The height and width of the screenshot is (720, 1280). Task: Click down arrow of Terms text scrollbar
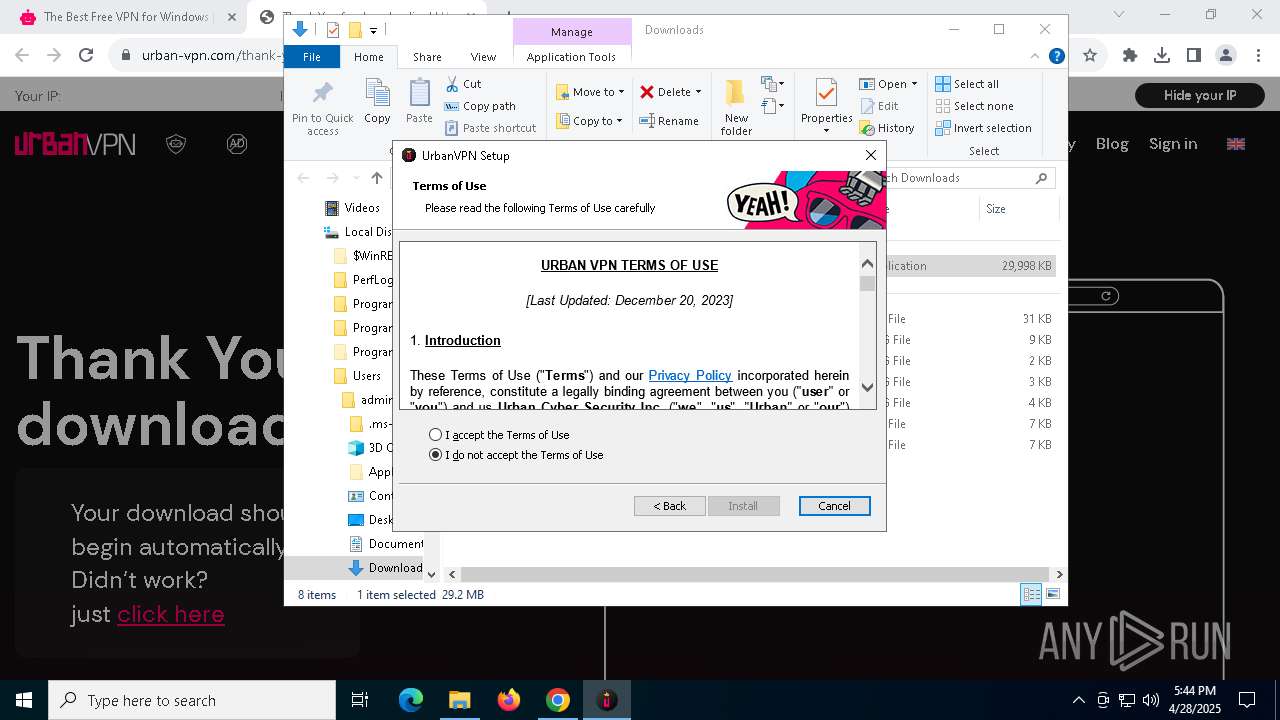click(867, 387)
